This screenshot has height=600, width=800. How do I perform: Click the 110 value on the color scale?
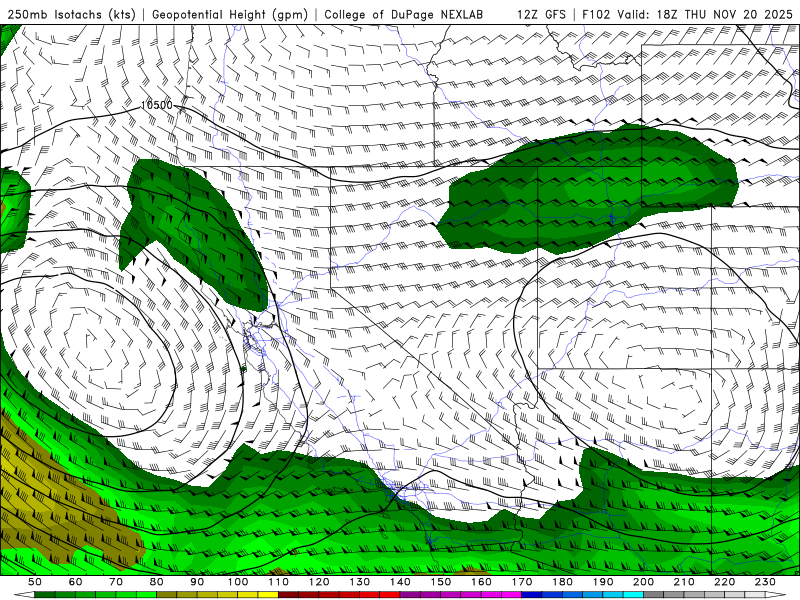[x=279, y=582]
